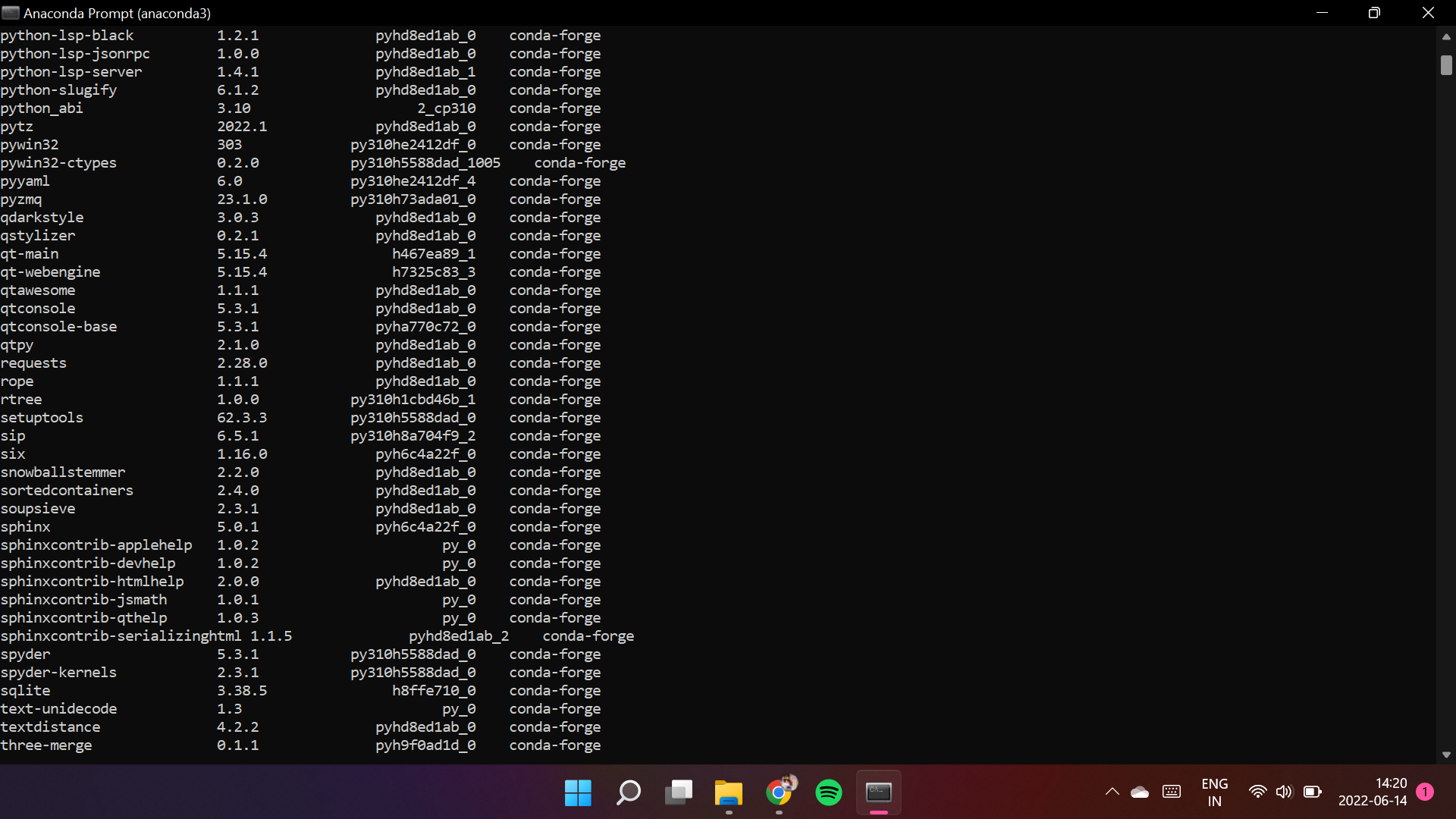Expand hidden system tray icons
Screen dimensions: 1456x819
(x=1112, y=792)
